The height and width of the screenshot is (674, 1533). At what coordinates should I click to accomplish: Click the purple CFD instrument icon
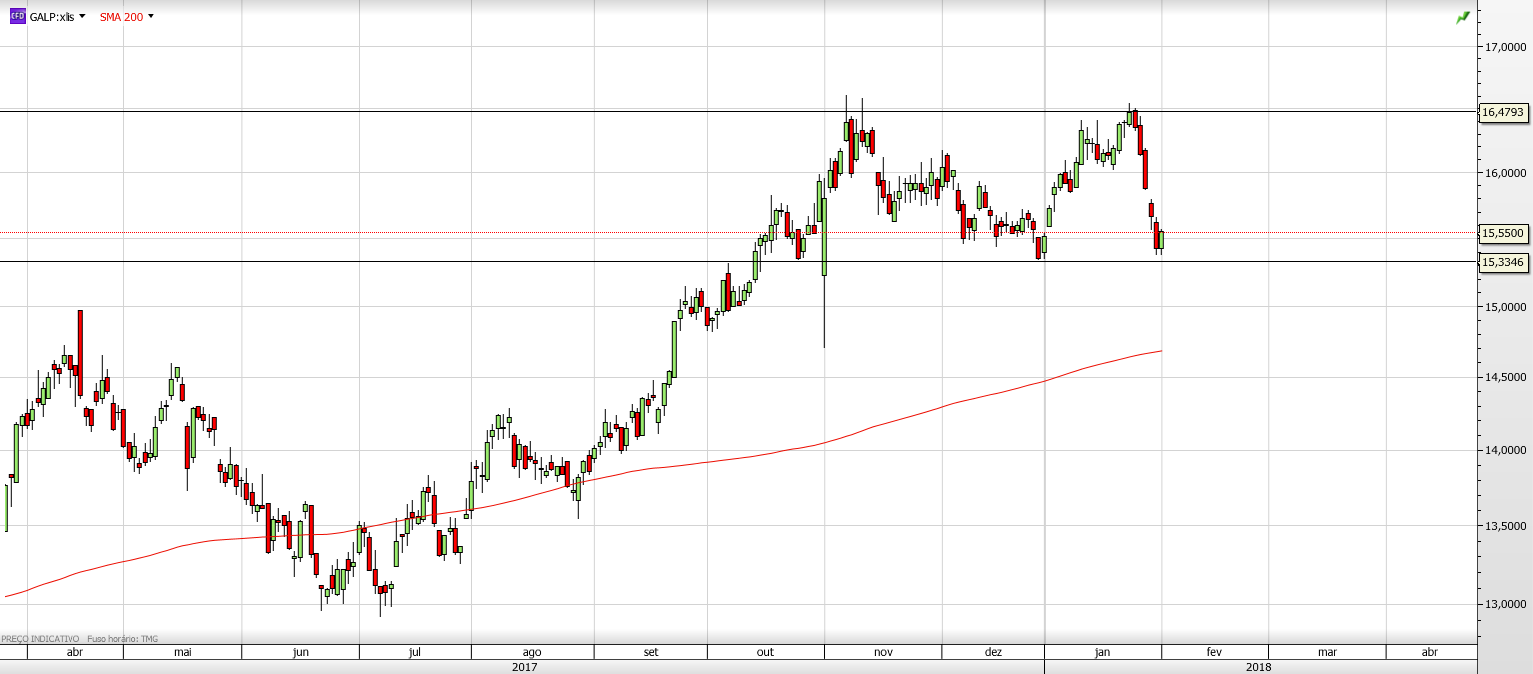[17, 17]
